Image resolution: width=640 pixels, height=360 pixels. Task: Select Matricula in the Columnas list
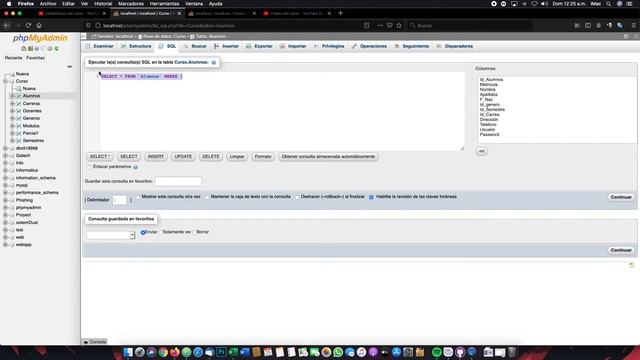point(489,84)
